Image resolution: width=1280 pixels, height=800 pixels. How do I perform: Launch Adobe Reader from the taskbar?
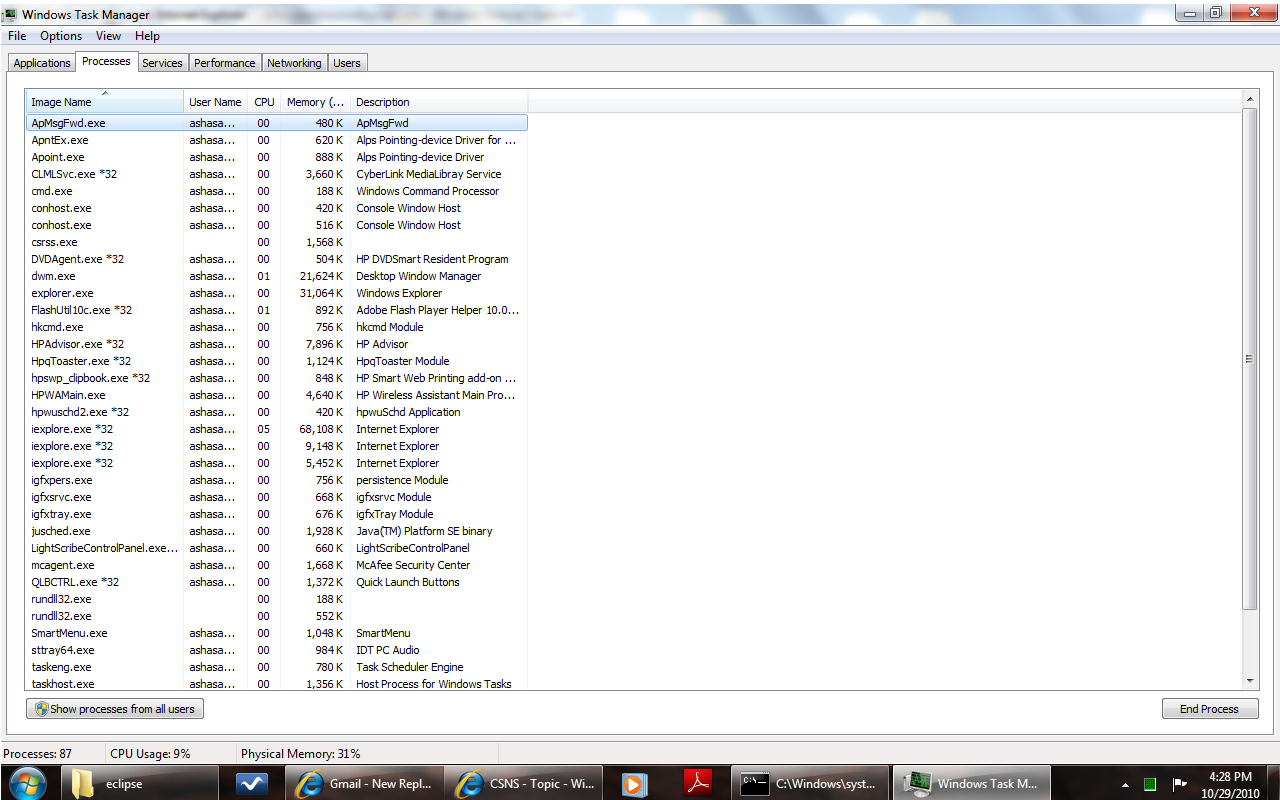697,784
